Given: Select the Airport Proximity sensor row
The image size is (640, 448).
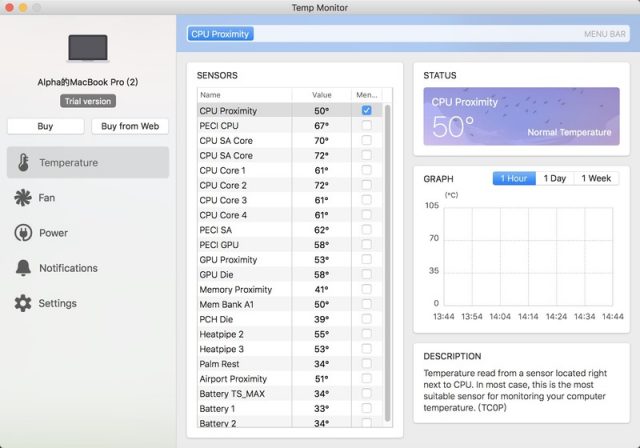Looking at the screenshot, I should 290,379.
